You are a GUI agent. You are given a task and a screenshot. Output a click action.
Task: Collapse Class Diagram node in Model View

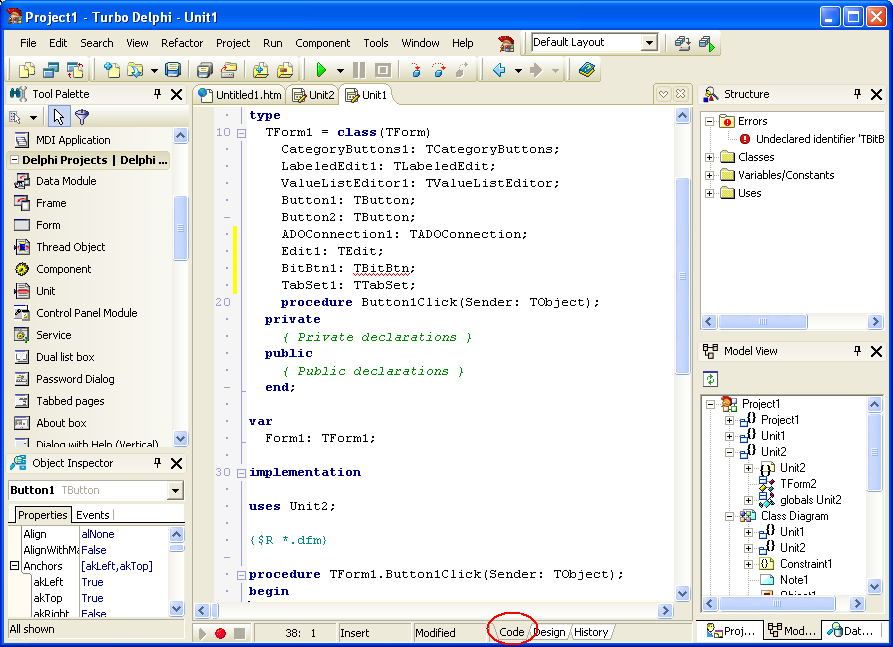point(729,517)
